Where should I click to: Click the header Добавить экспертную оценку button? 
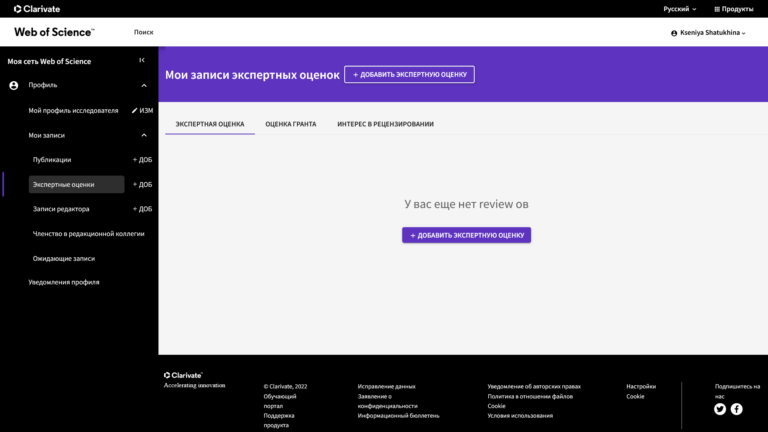point(409,74)
